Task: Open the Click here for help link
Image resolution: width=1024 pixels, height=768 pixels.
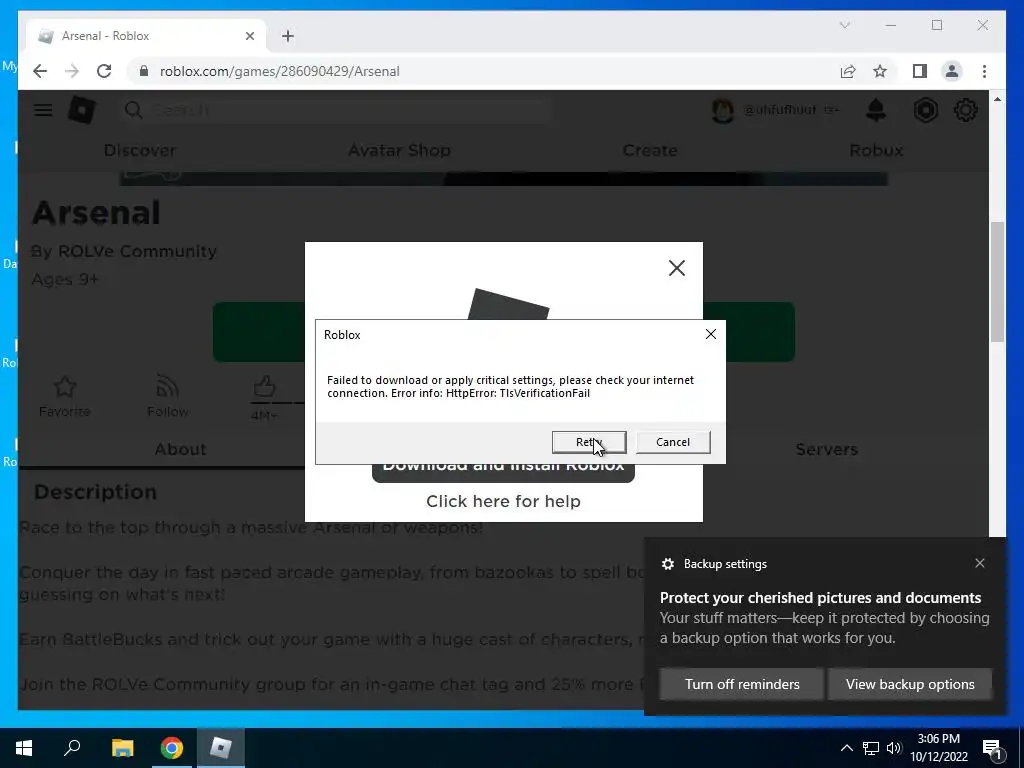Action: coord(503,502)
